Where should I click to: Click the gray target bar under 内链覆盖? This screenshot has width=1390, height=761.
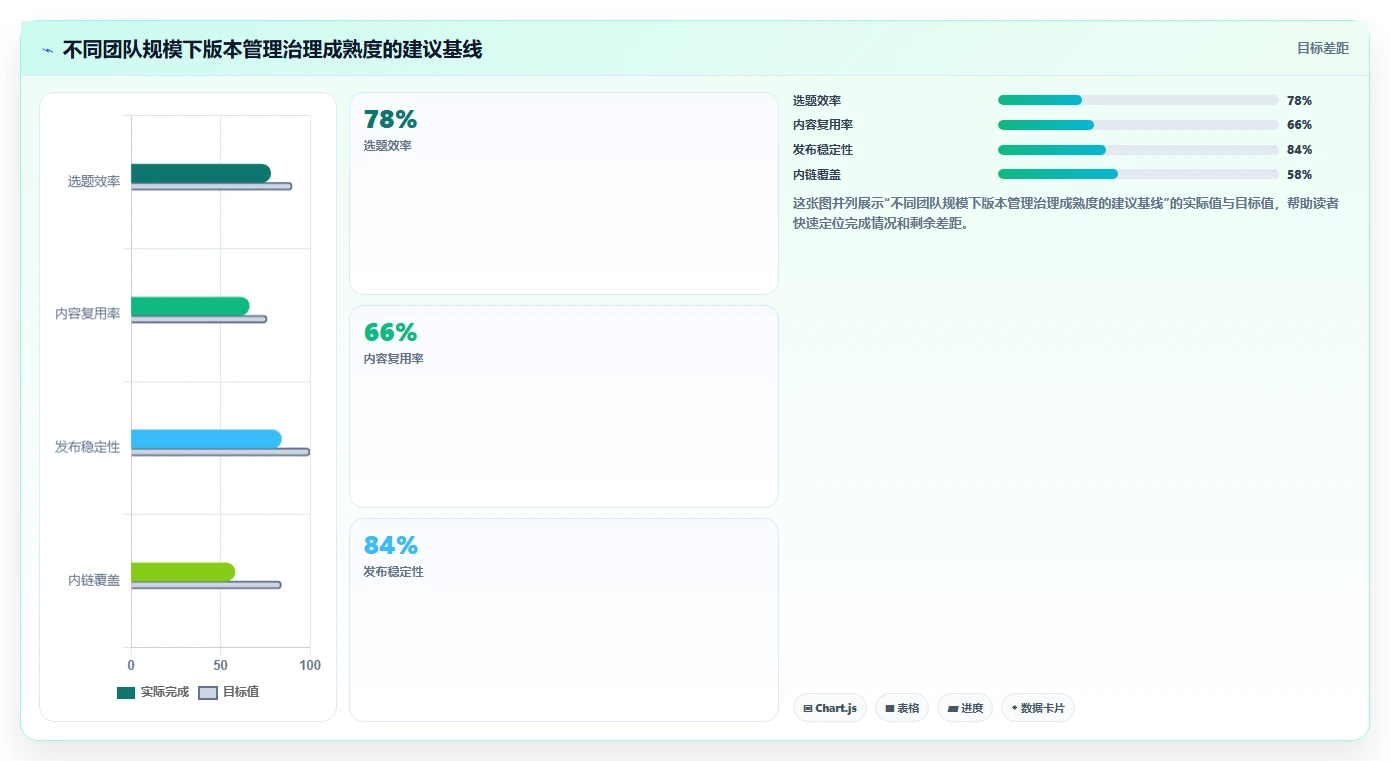coord(206,585)
